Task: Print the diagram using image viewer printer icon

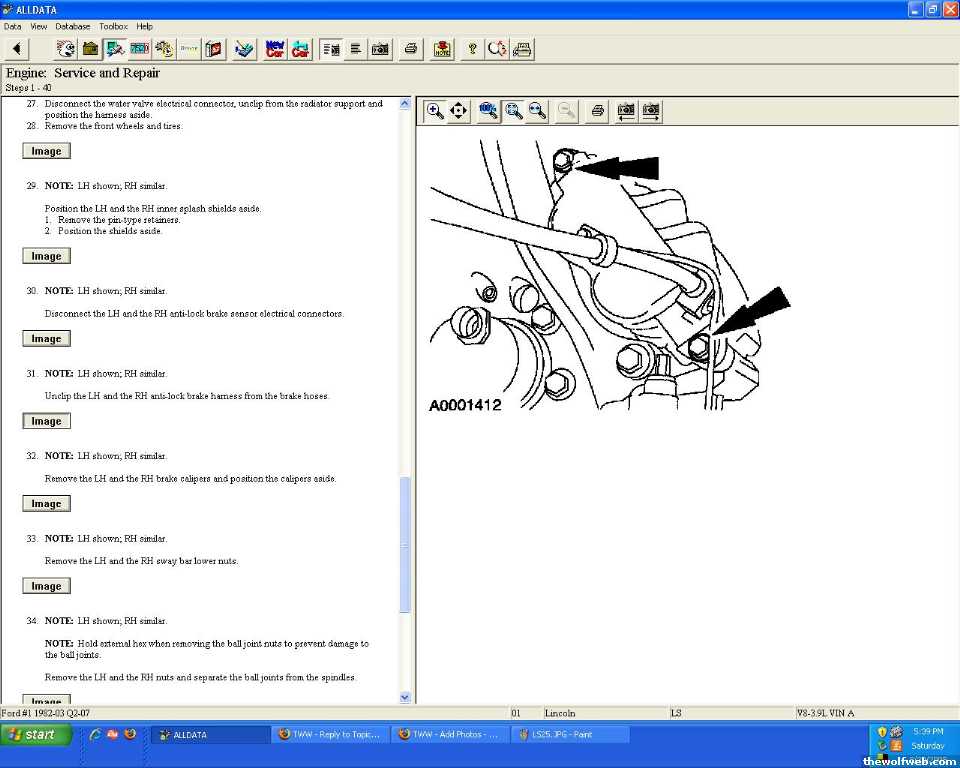Action: tap(597, 111)
